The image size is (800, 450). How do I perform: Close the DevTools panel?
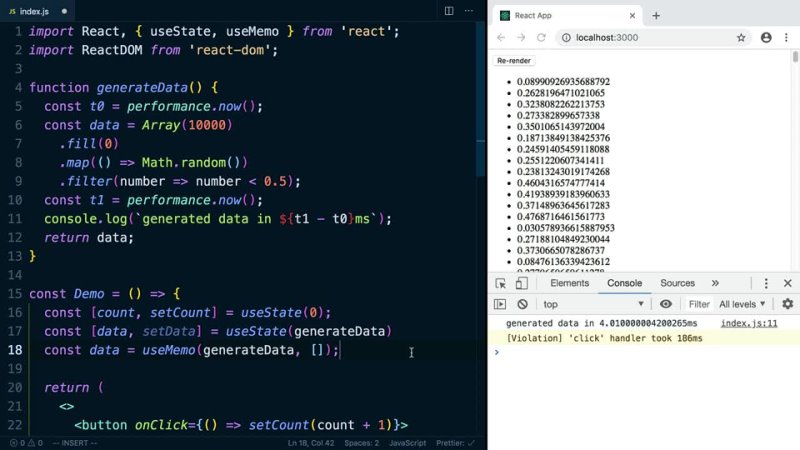[x=788, y=283]
